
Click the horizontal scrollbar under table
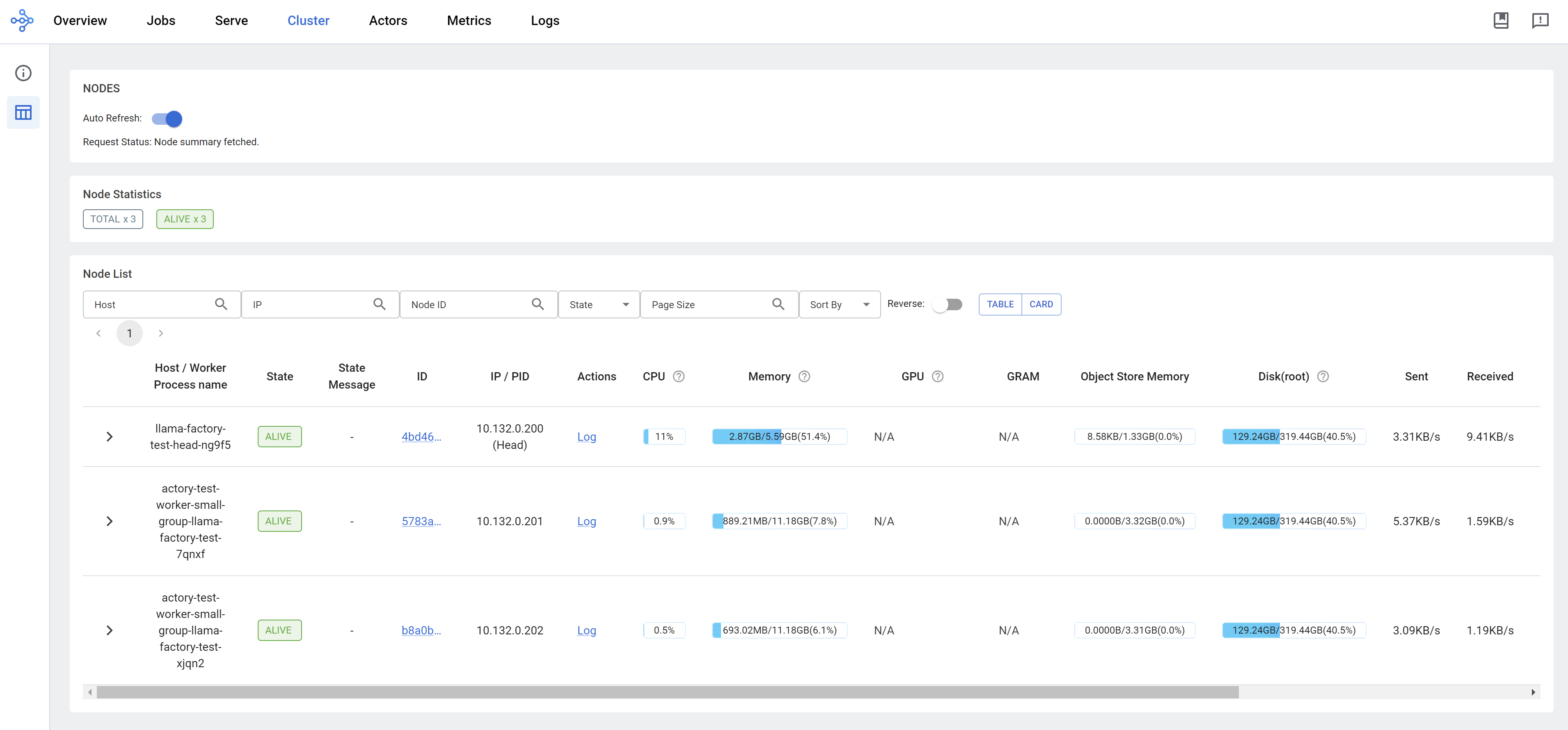[667, 692]
